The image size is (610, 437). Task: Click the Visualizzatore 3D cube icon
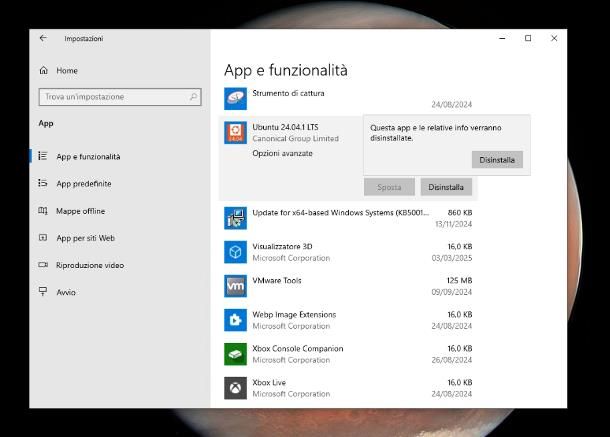(x=235, y=252)
